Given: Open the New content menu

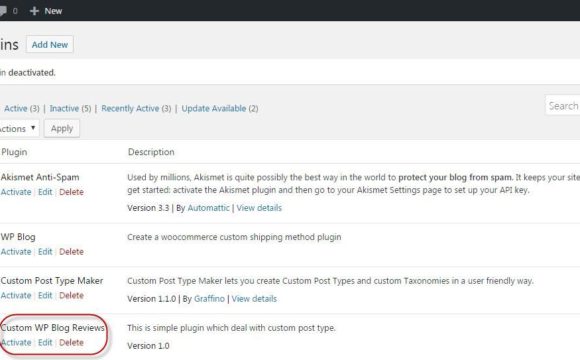Looking at the screenshot, I should [46, 11].
